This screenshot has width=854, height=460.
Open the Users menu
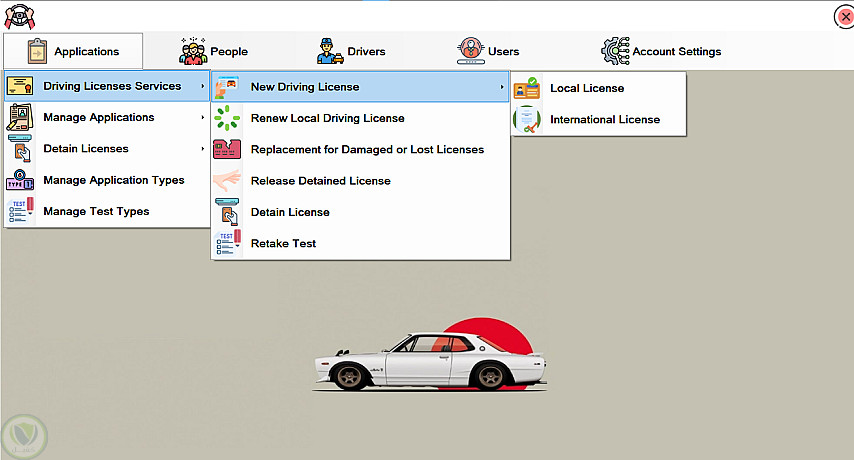pyautogui.click(x=488, y=51)
